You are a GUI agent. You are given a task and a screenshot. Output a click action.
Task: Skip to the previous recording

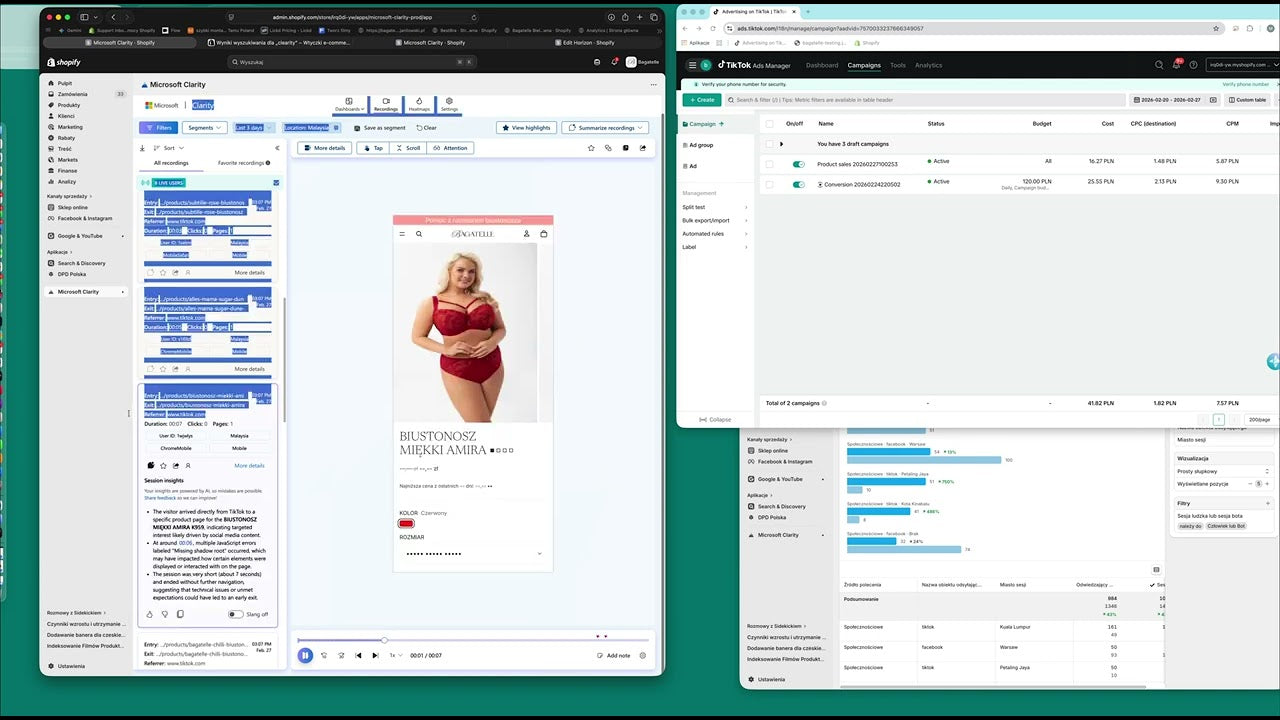tap(358, 655)
